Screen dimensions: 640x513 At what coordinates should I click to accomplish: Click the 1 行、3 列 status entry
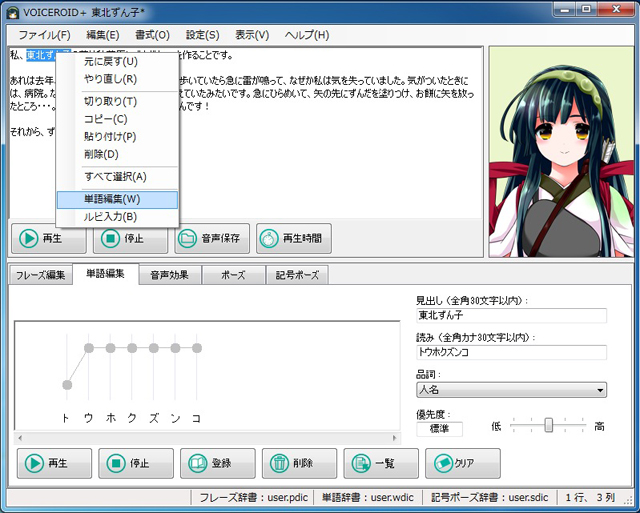click(x=590, y=497)
